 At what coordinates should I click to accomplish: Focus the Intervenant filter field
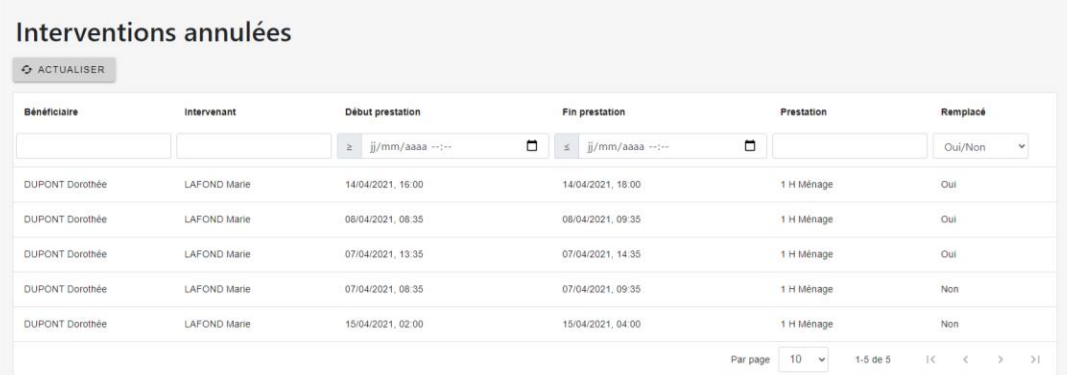click(x=254, y=146)
